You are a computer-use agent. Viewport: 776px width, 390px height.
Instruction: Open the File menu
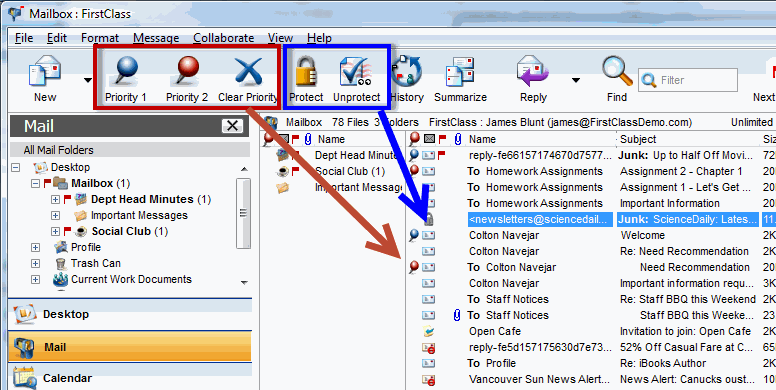24,38
